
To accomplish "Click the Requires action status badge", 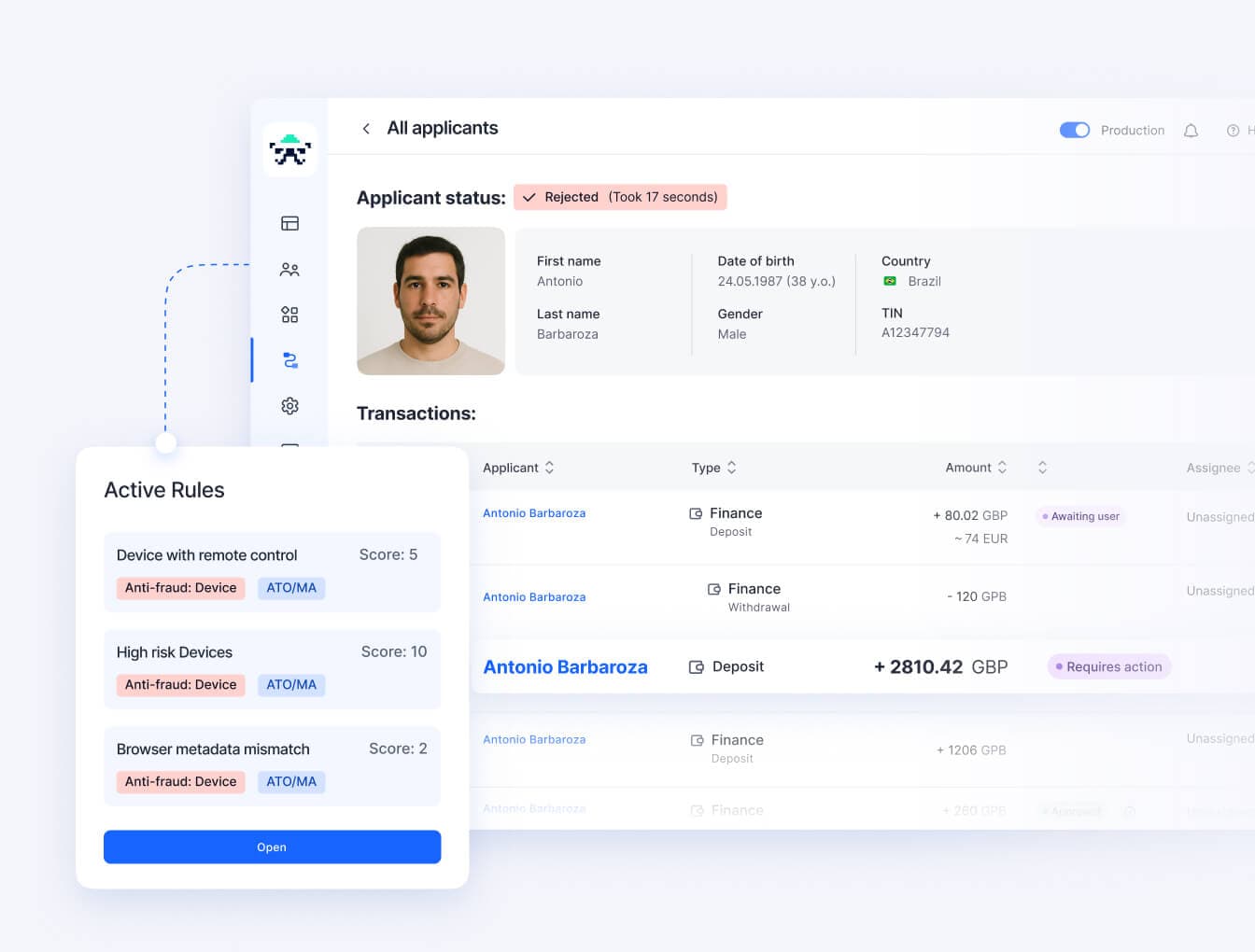I will coord(1109,666).
